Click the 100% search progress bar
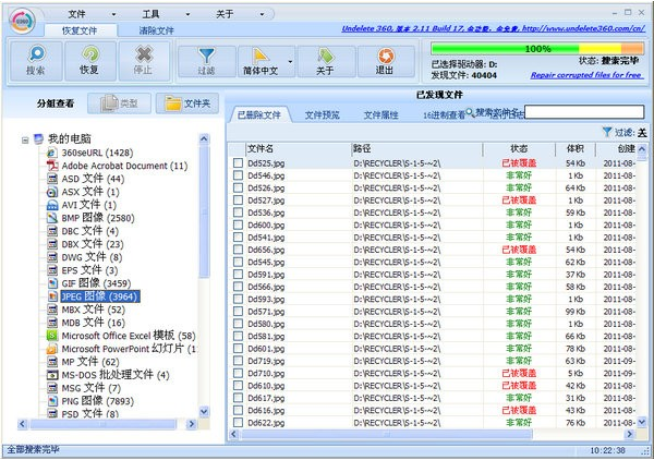Image resolution: width=656 pixels, height=459 pixels. pyautogui.click(x=537, y=49)
